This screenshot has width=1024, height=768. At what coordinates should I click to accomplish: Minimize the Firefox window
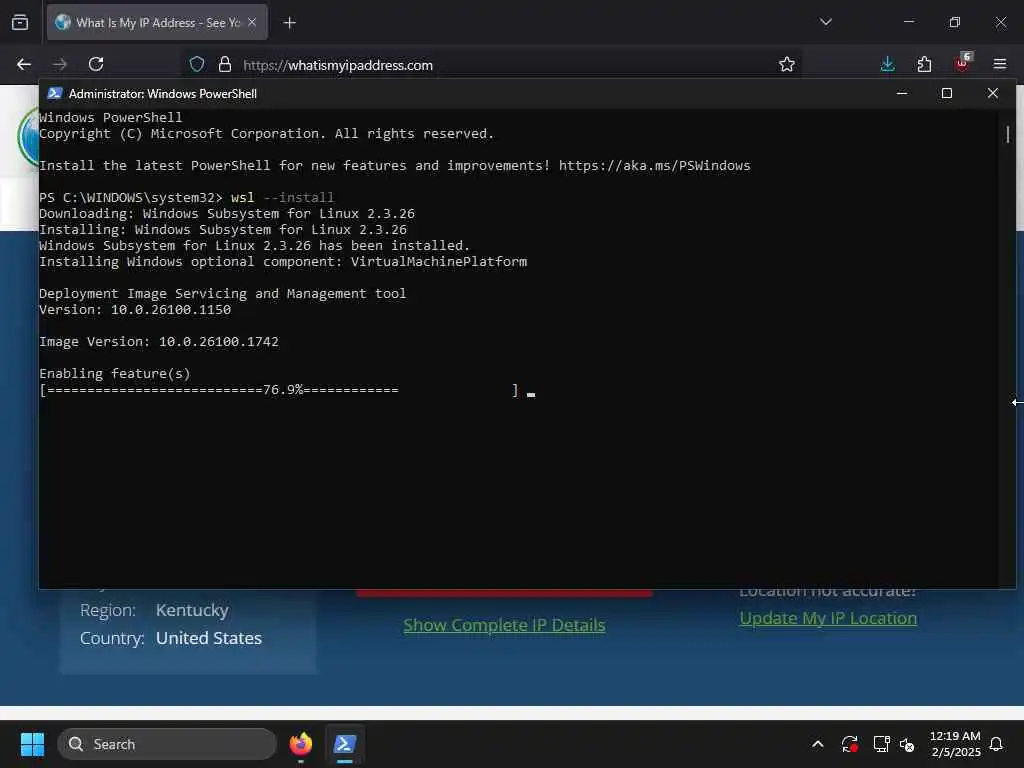908,22
